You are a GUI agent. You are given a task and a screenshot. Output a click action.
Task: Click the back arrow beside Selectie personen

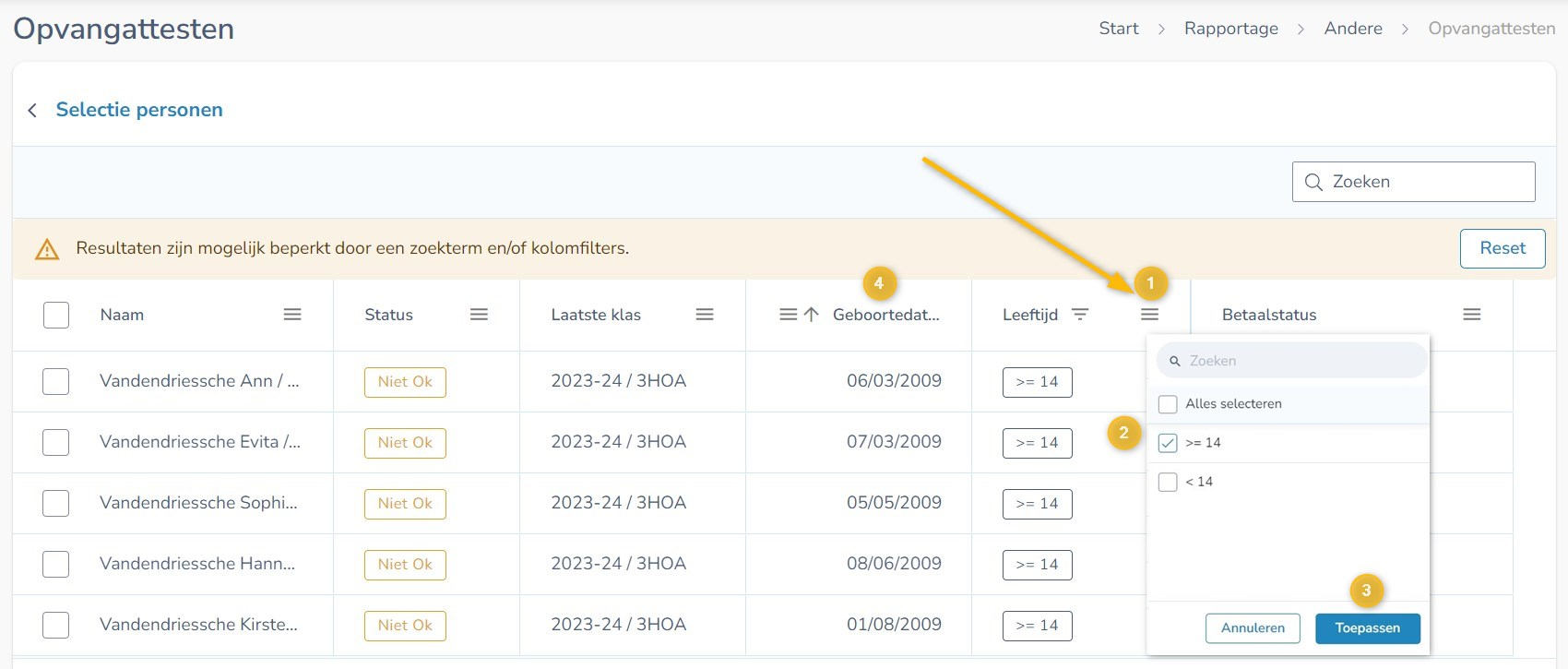pos(32,111)
